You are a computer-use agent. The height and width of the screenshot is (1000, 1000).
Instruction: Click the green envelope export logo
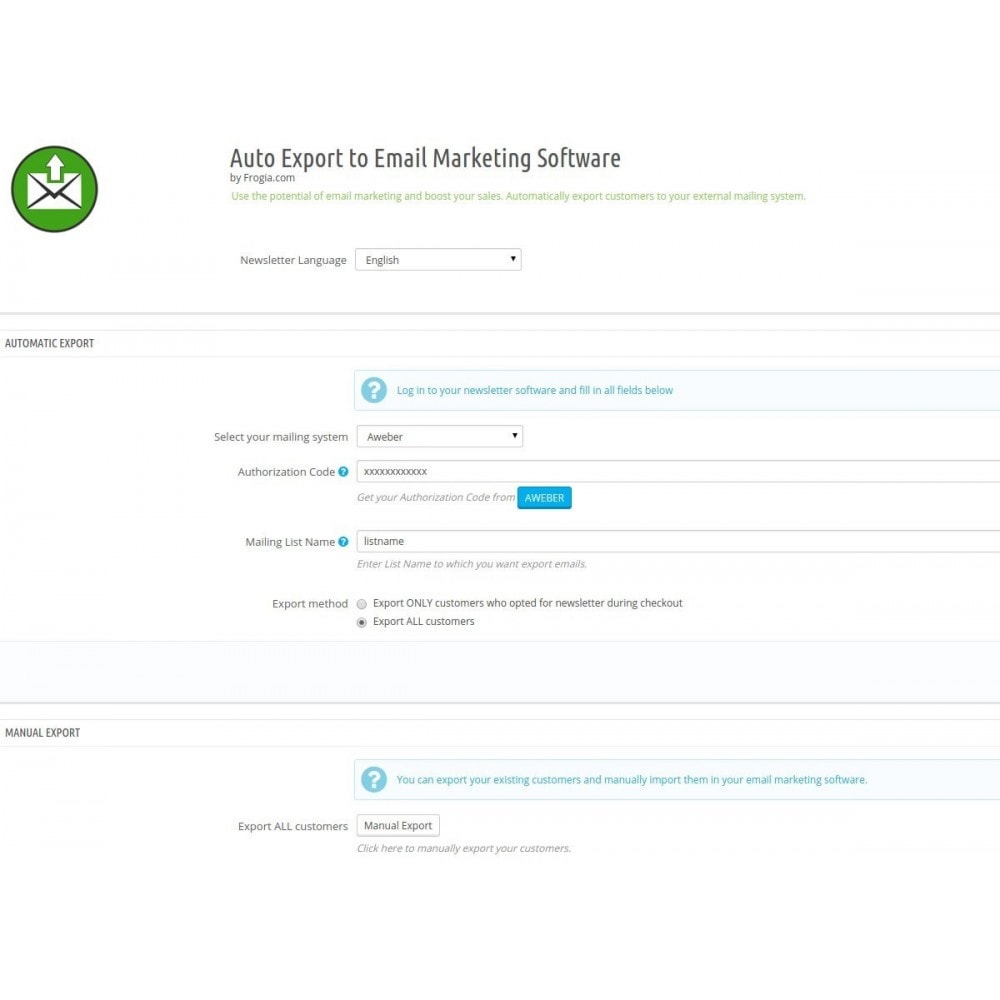pyautogui.click(x=54, y=189)
